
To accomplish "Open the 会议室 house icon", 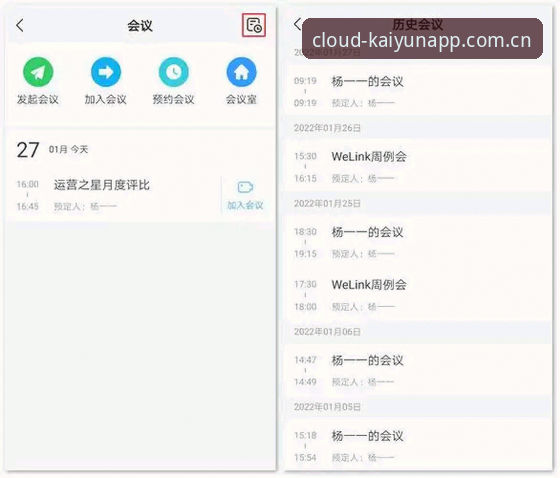I will 241,72.
